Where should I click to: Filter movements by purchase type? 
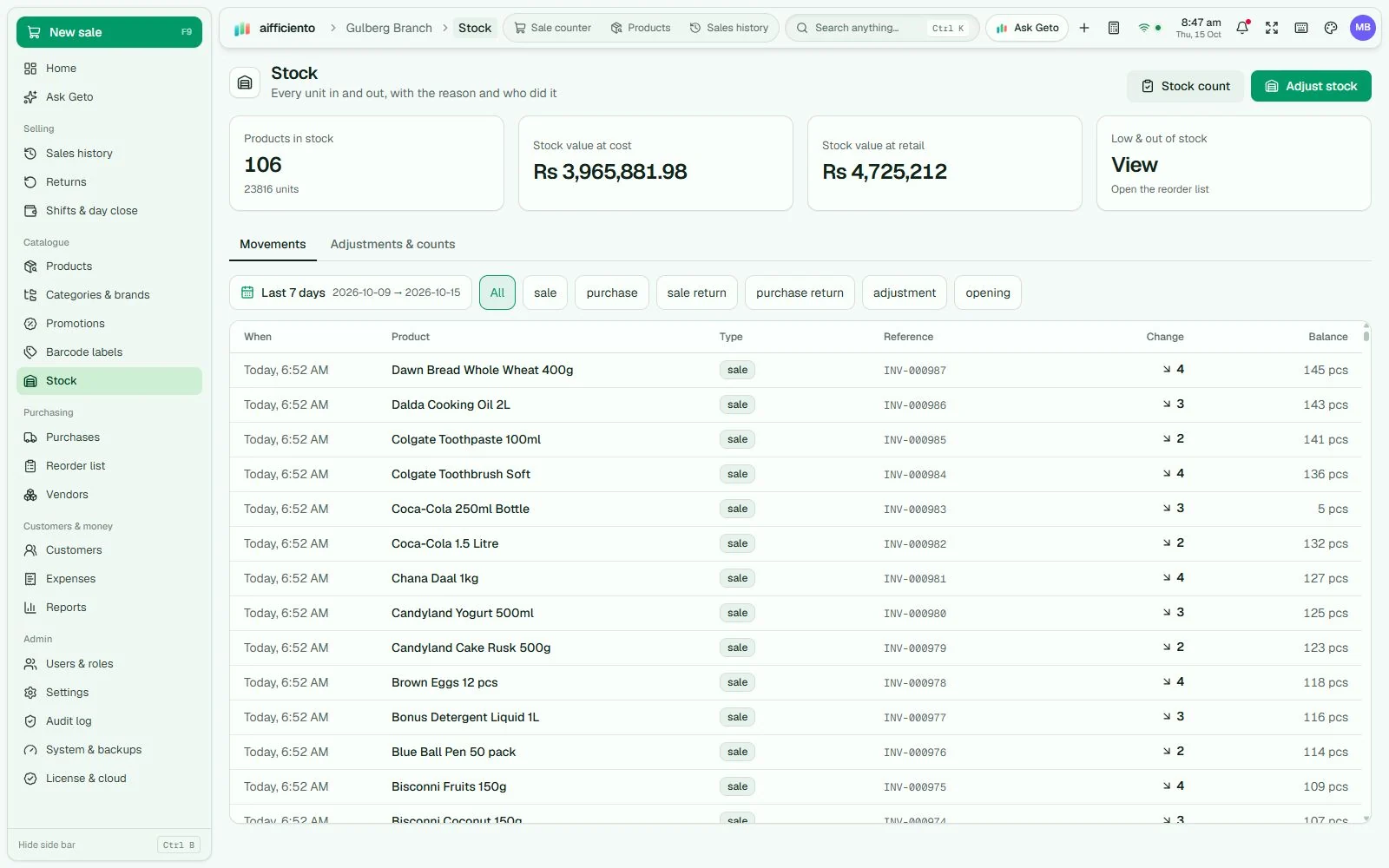pos(612,293)
